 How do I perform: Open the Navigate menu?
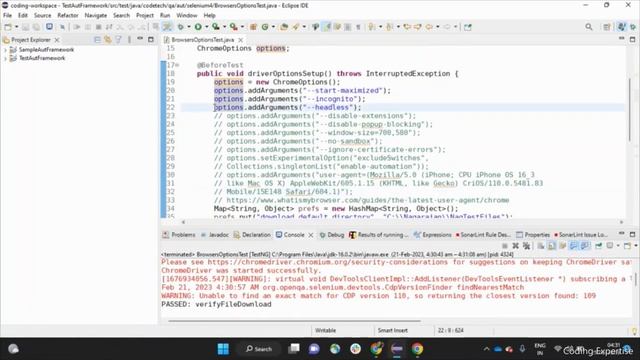(96, 16)
